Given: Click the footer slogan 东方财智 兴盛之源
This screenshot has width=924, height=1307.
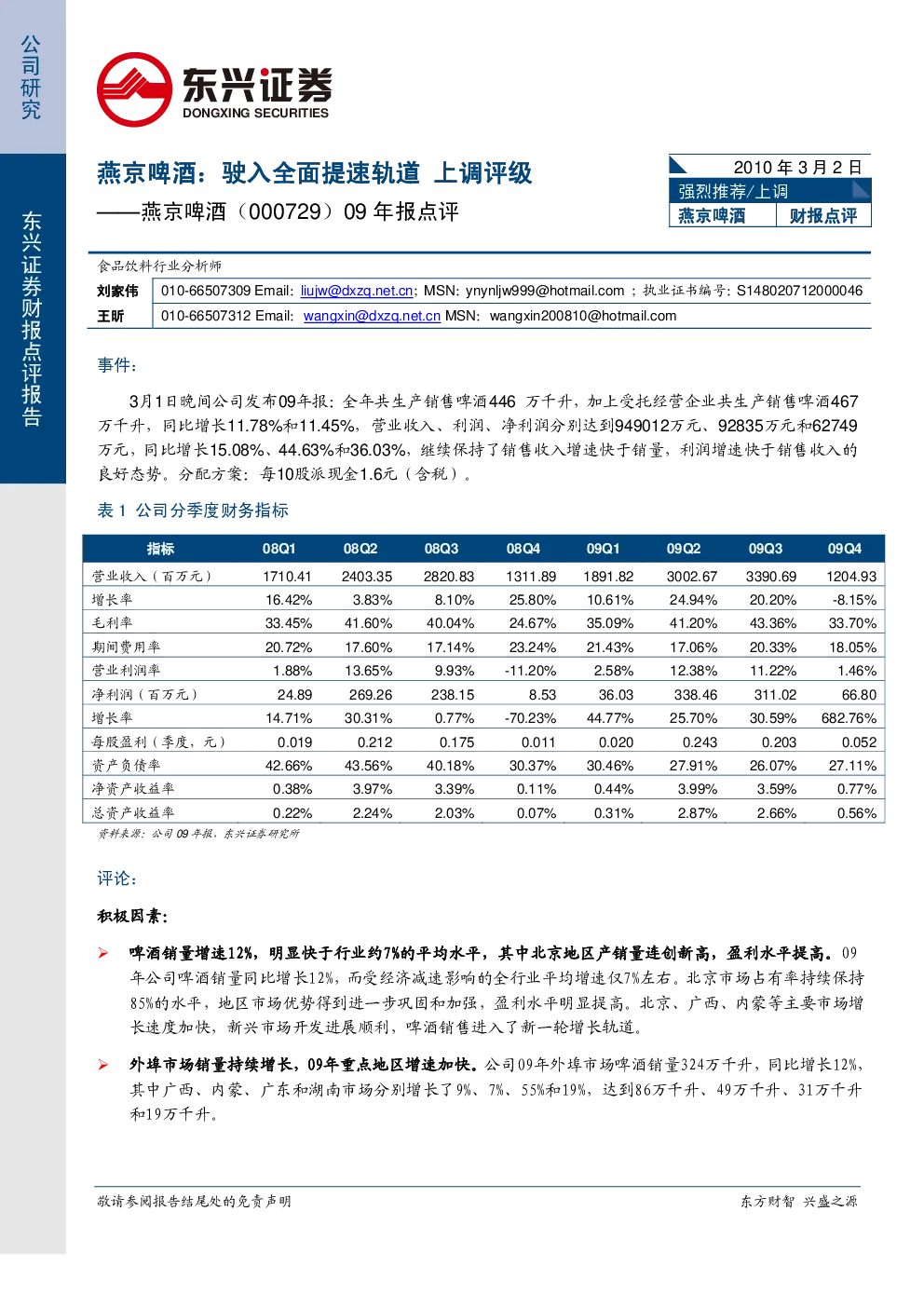Looking at the screenshot, I should click(799, 1202).
